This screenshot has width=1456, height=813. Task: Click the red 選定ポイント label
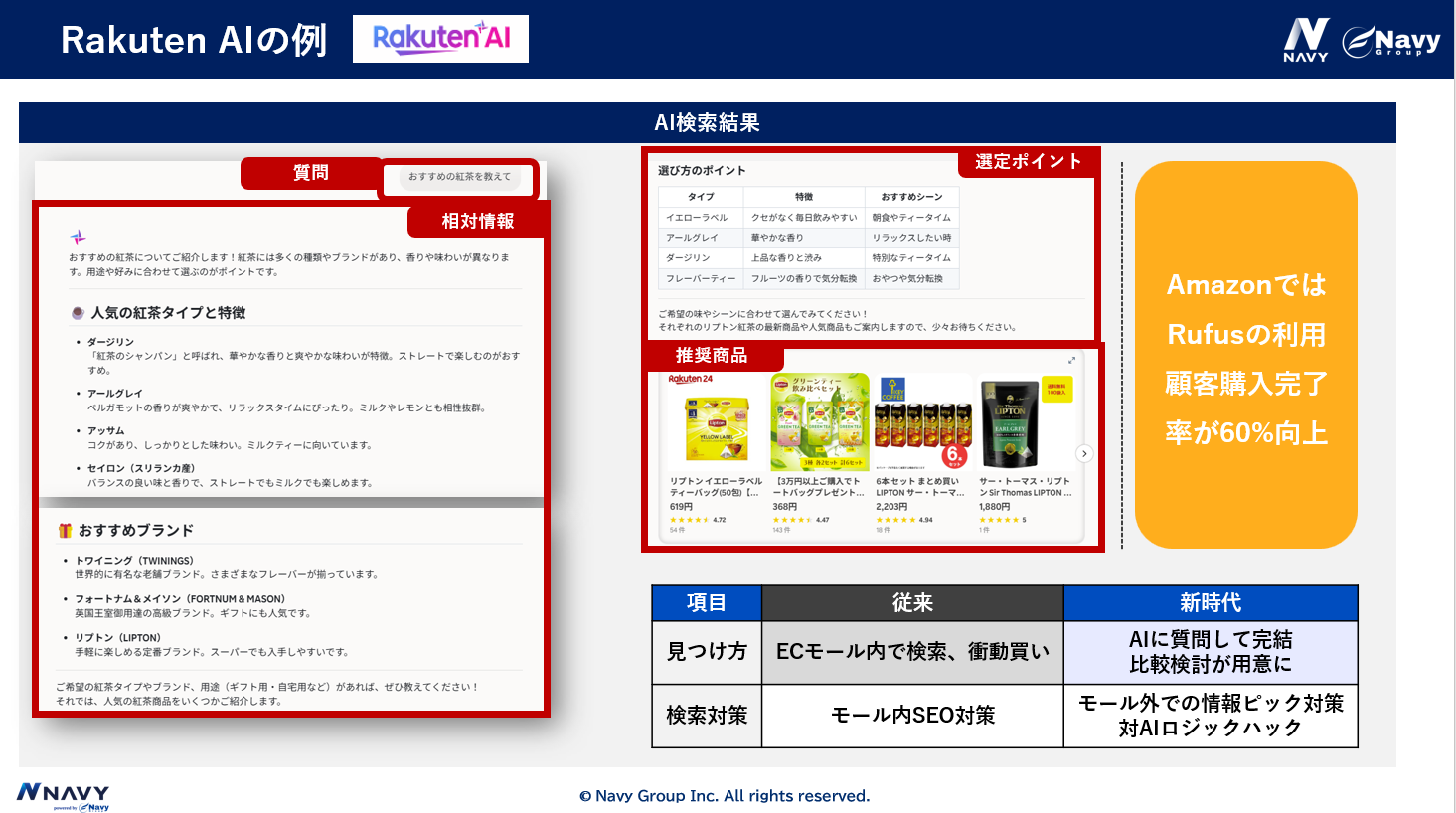1028,162
